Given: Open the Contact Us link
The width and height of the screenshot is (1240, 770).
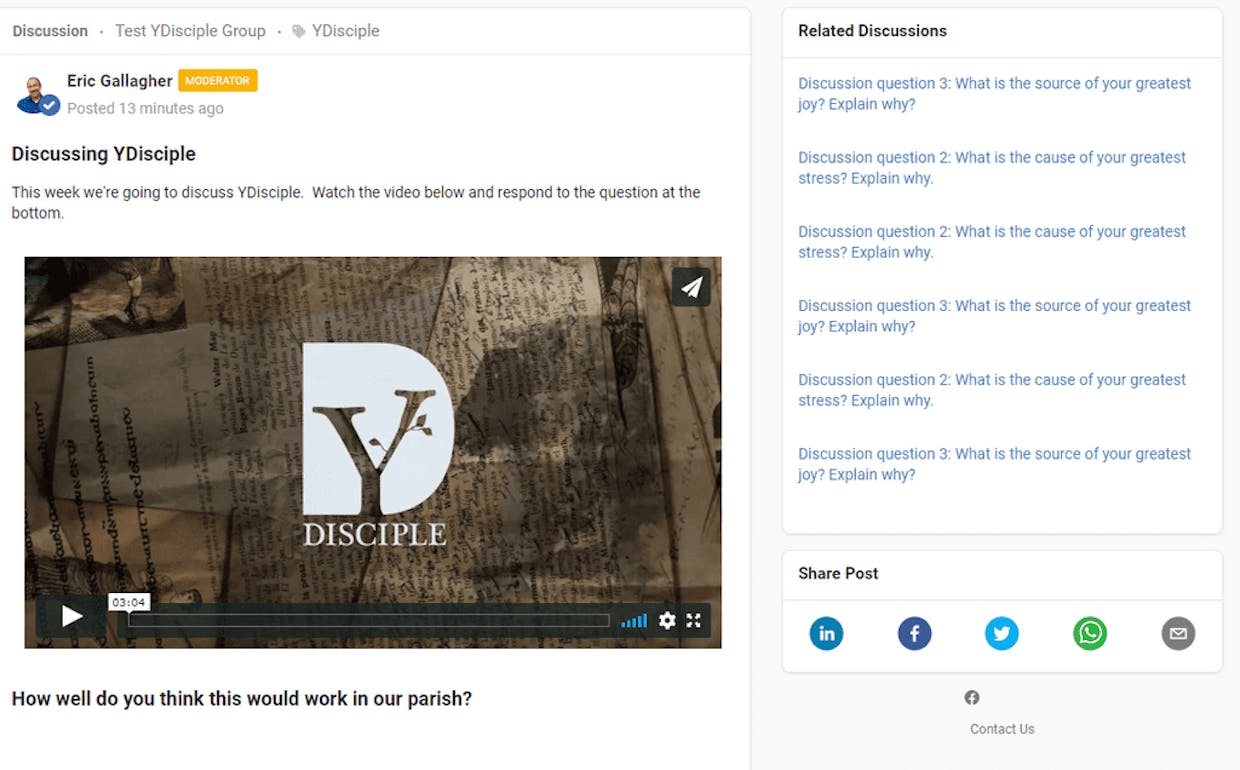Looking at the screenshot, I should 1002,729.
